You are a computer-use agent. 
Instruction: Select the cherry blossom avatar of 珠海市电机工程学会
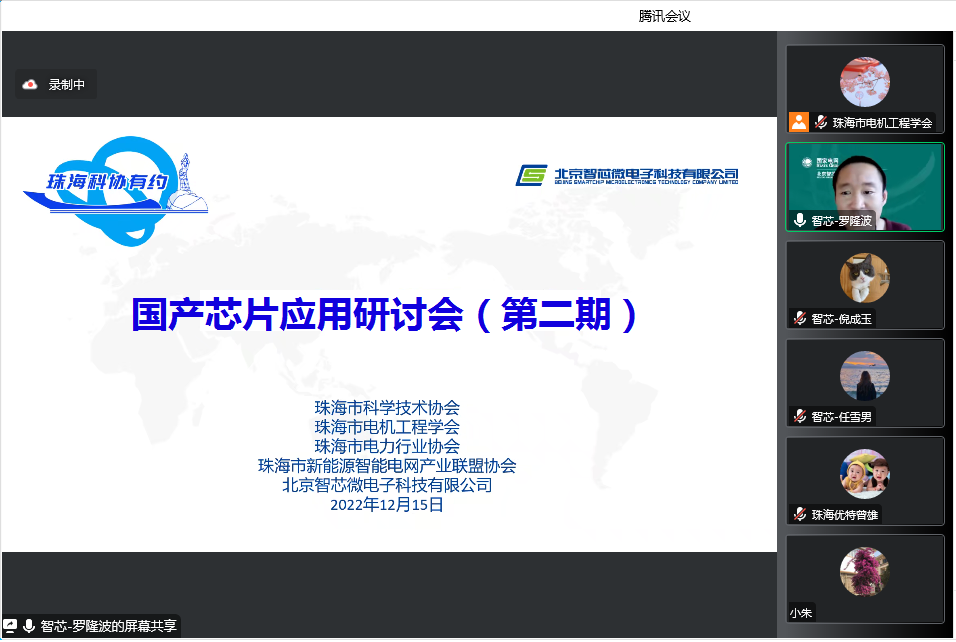point(865,82)
